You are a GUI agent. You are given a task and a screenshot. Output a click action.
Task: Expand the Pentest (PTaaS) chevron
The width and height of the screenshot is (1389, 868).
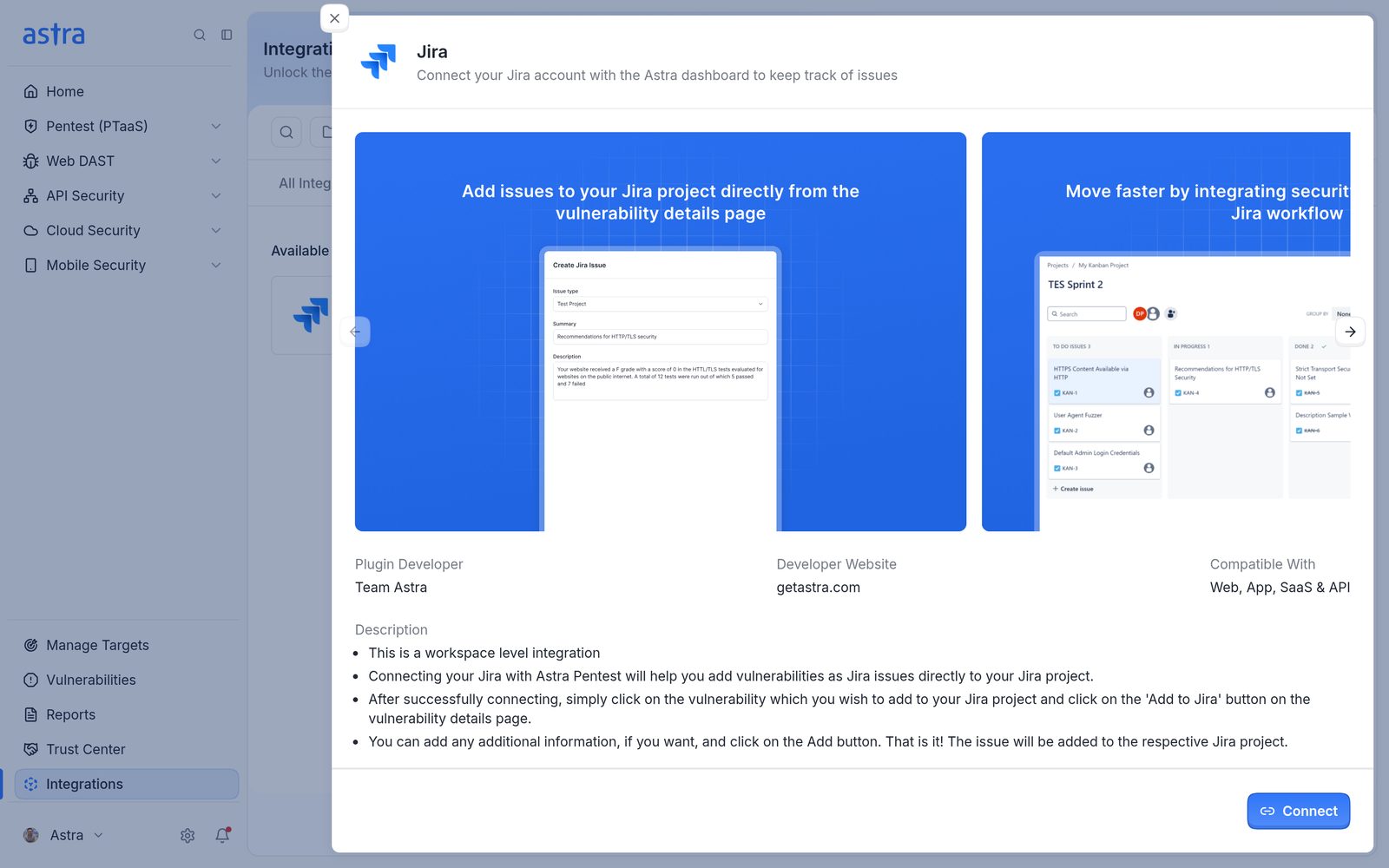coord(216,126)
